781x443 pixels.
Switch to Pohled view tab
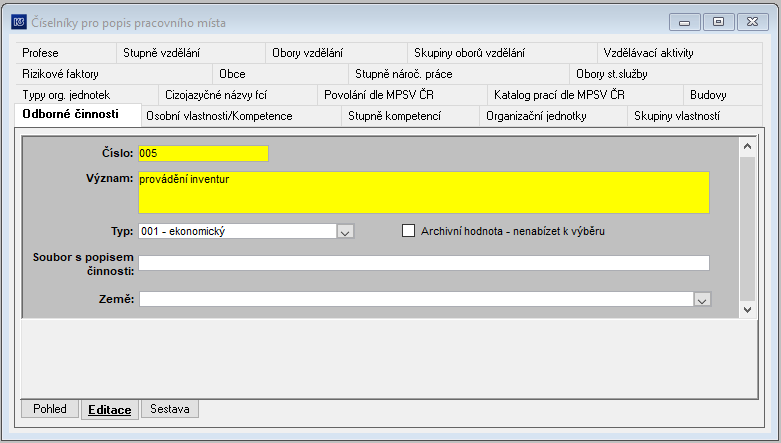pyautogui.click(x=50, y=409)
